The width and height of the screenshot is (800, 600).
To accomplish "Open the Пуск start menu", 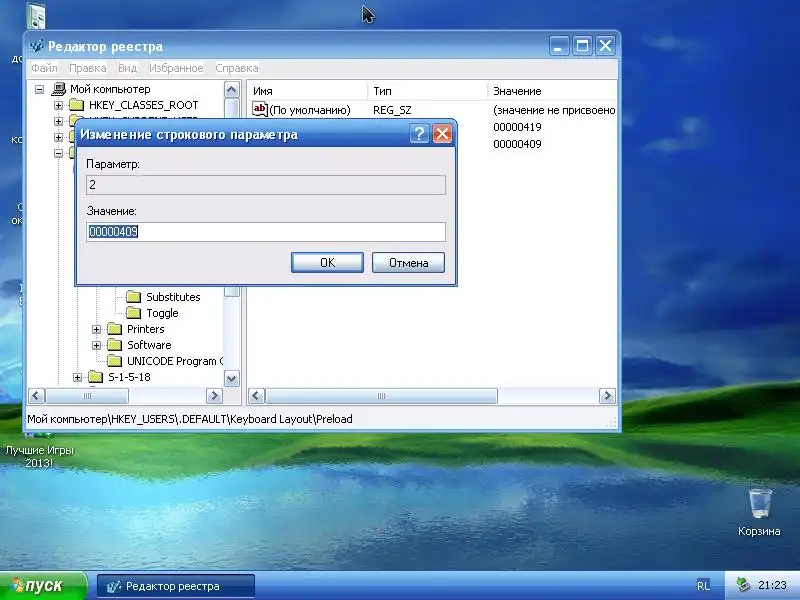I will [43, 586].
